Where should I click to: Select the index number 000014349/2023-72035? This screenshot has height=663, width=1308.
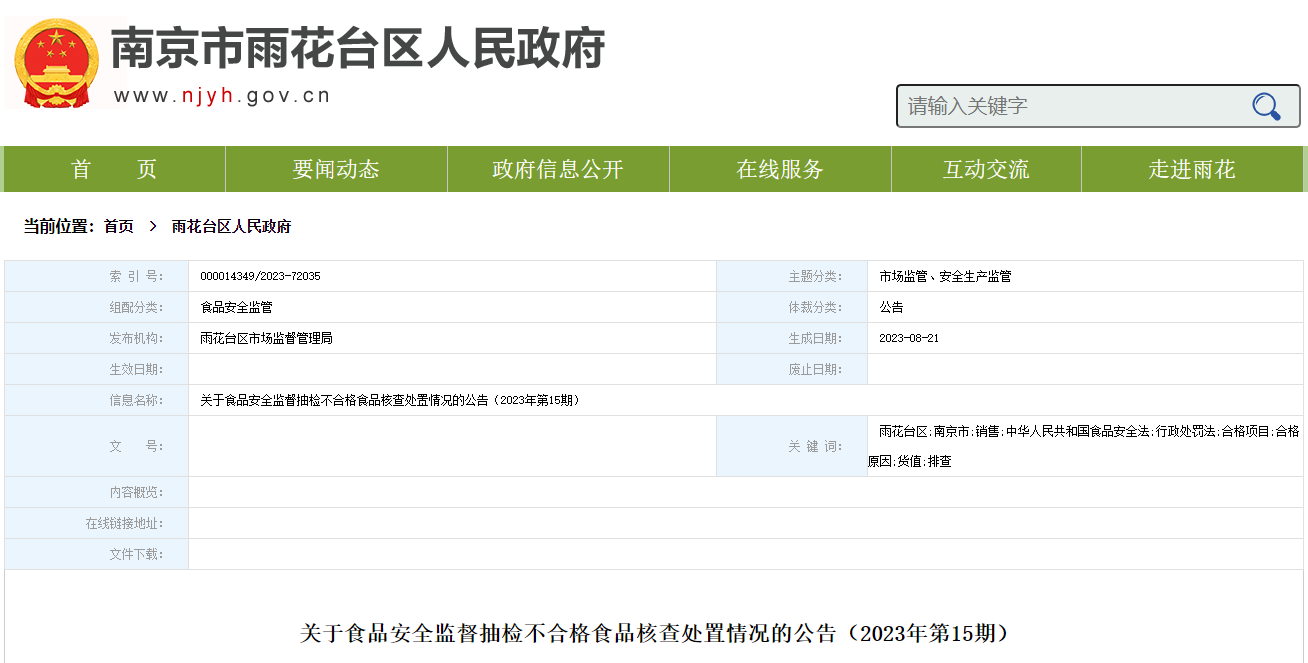pos(260,276)
